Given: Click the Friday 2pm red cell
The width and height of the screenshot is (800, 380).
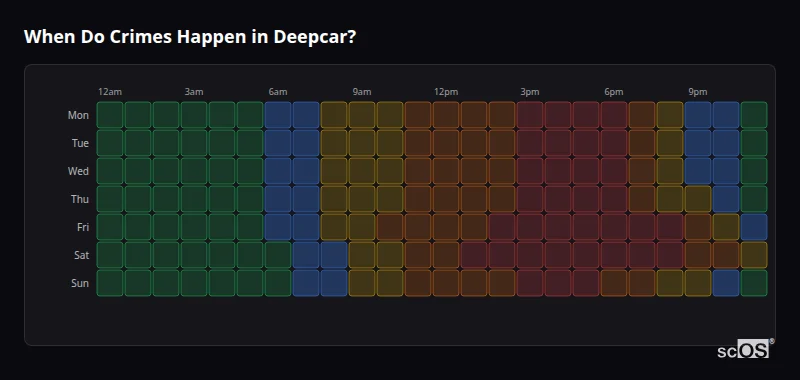Looking at the screenshot, I should pyautogui.click(x=502, y=227).
